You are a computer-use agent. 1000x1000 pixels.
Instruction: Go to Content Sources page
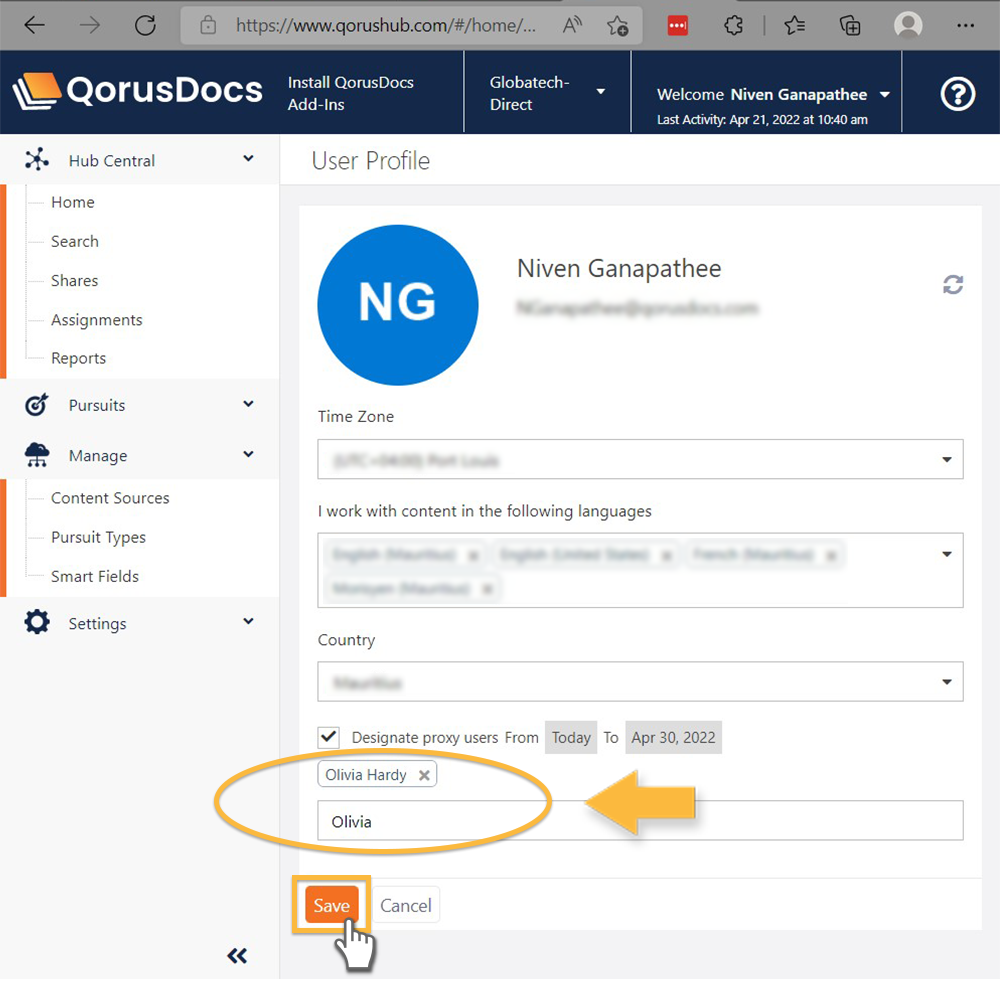(x=110, y=498)
